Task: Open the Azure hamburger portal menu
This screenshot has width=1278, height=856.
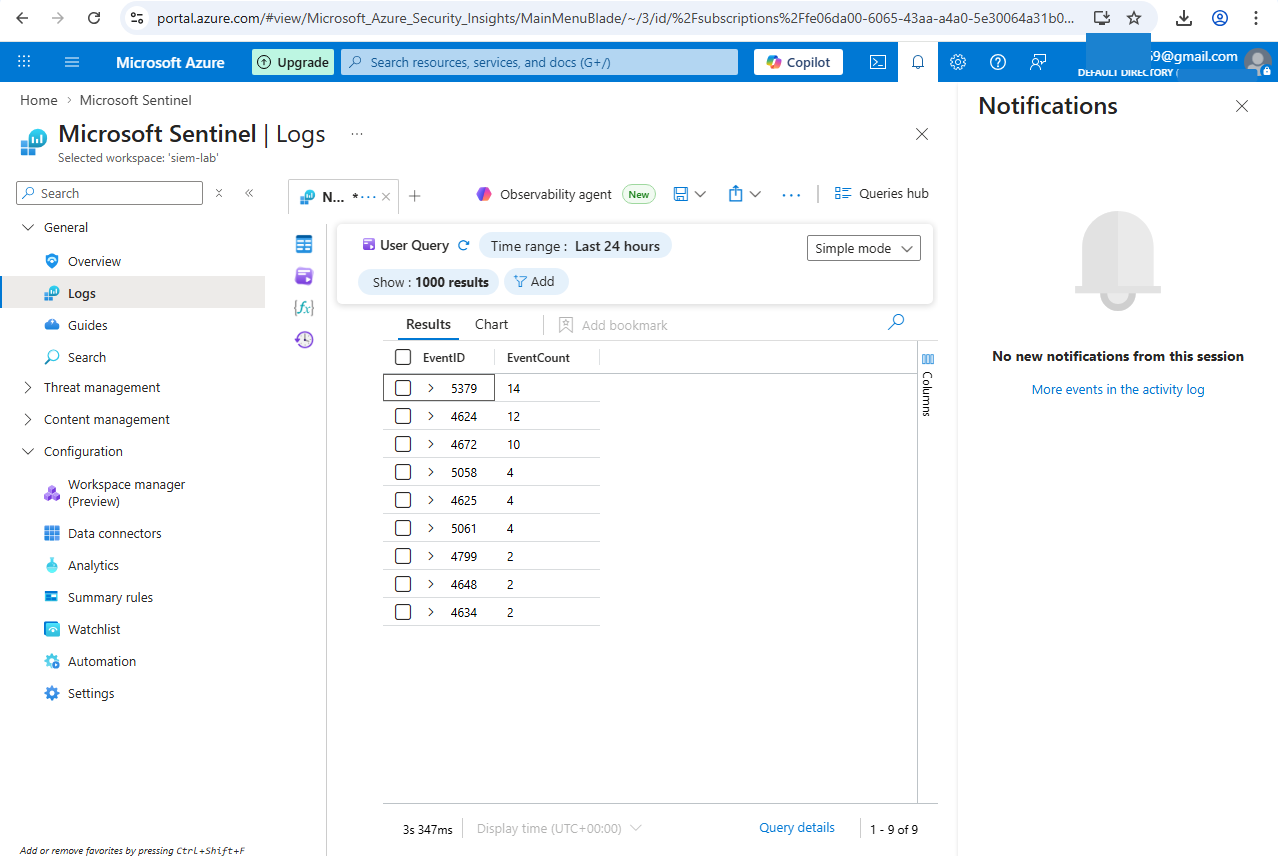Action: (72, 62)
